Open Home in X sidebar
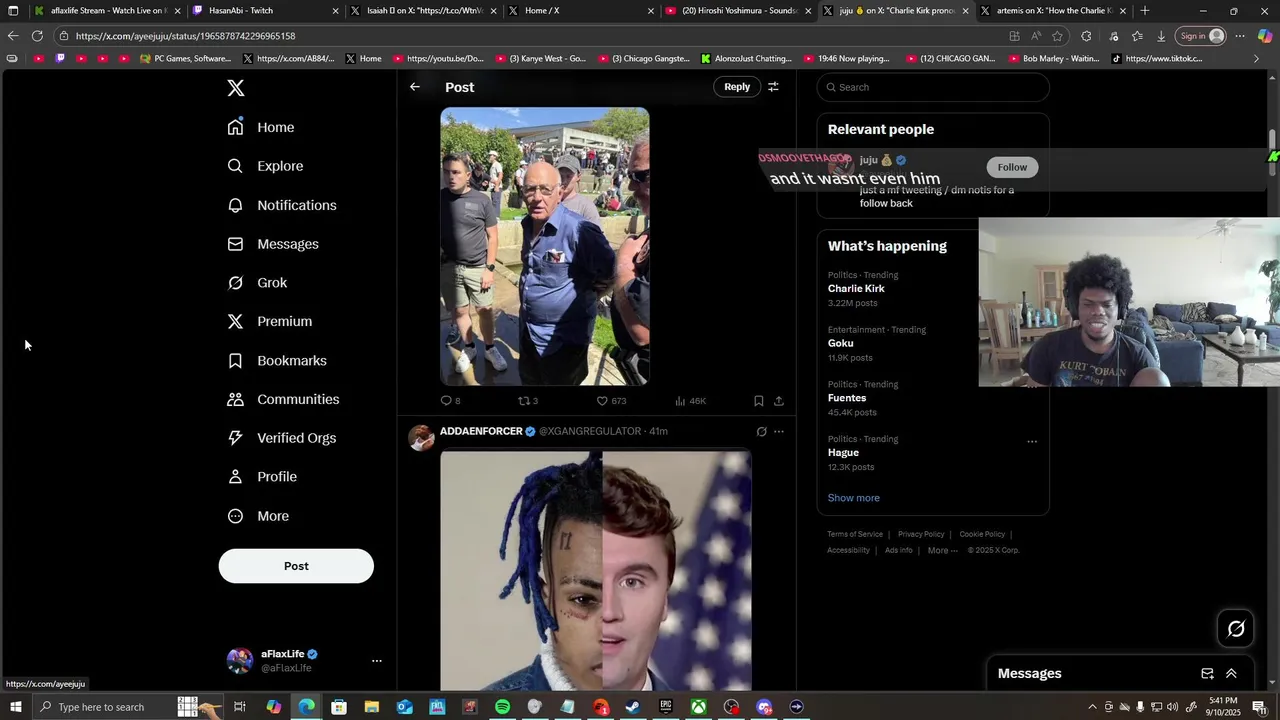The height and width of the screenshot is (720, 1280). [x=261, y=127]
